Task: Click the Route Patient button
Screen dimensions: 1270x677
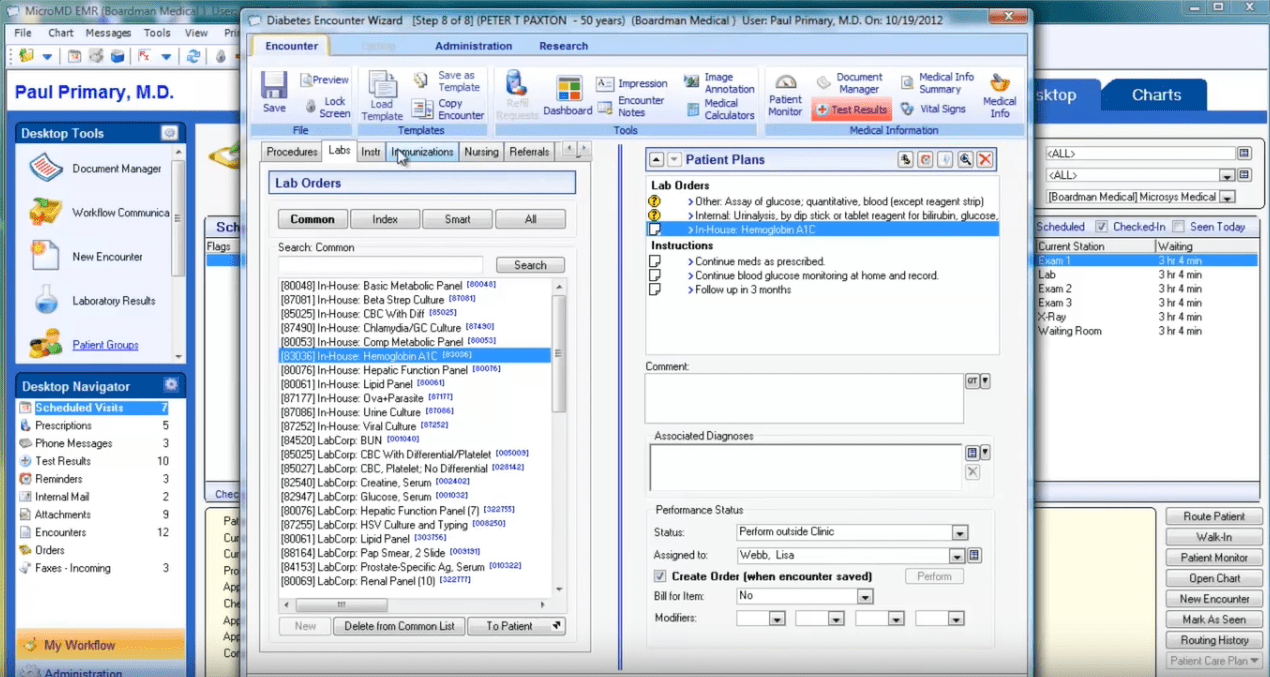Action: [x=1214, y=517]
